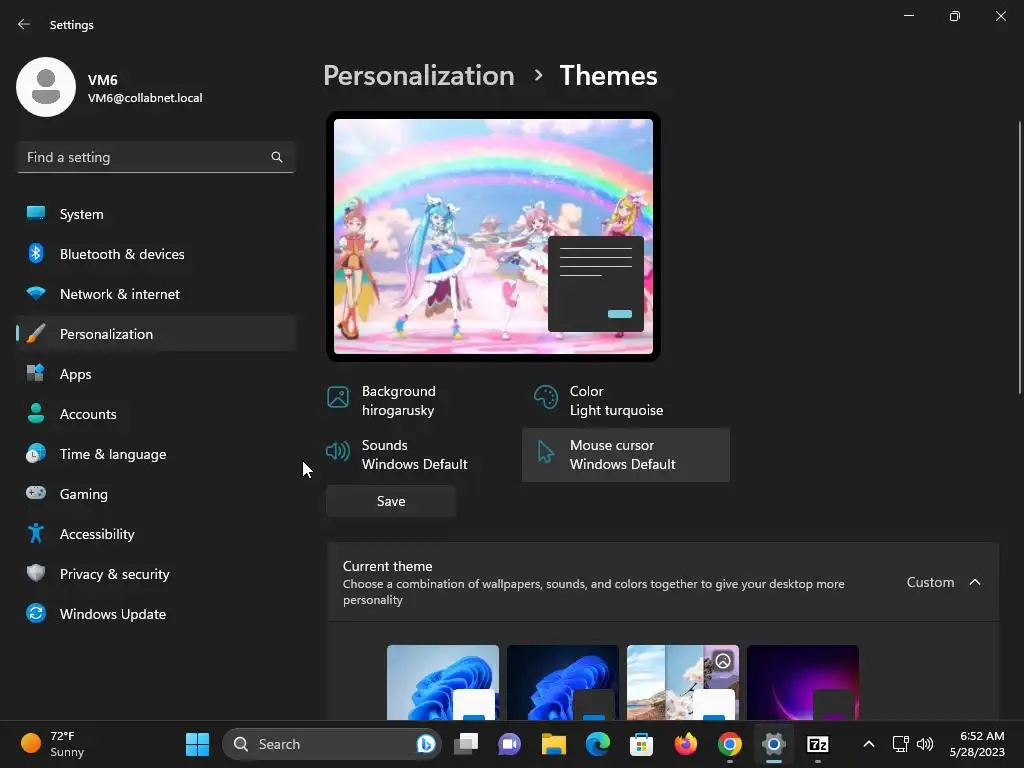1024x768 pixels.
Task: Focus the Find a setting search box
Action: 156,157
